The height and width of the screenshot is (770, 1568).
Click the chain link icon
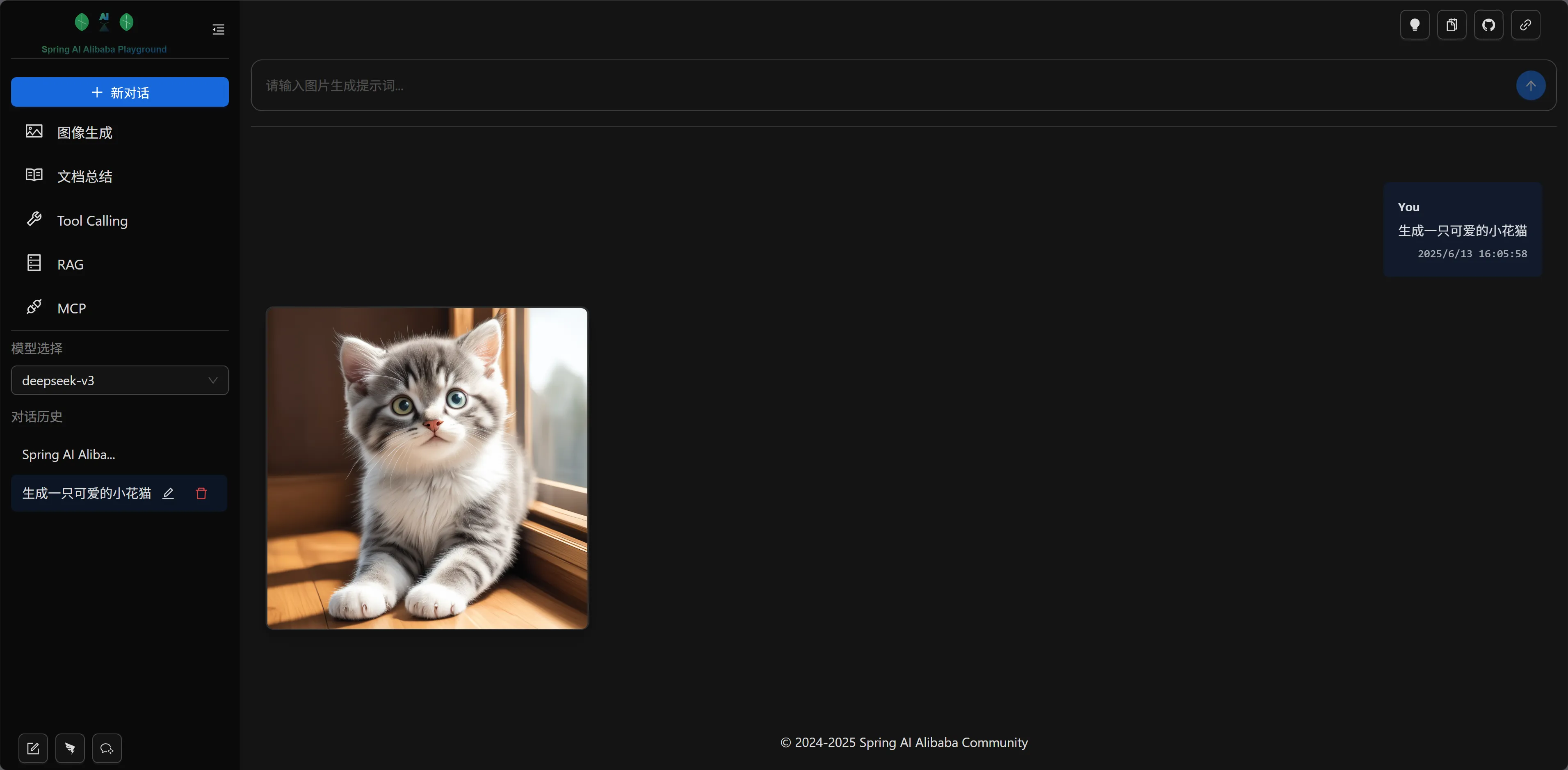(x=1525, y=25)
